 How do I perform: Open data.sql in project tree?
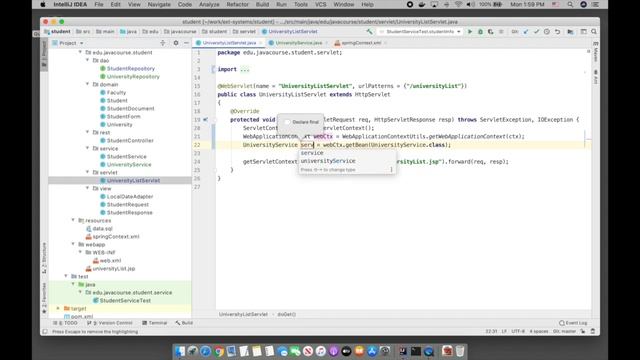pos(102,229)
